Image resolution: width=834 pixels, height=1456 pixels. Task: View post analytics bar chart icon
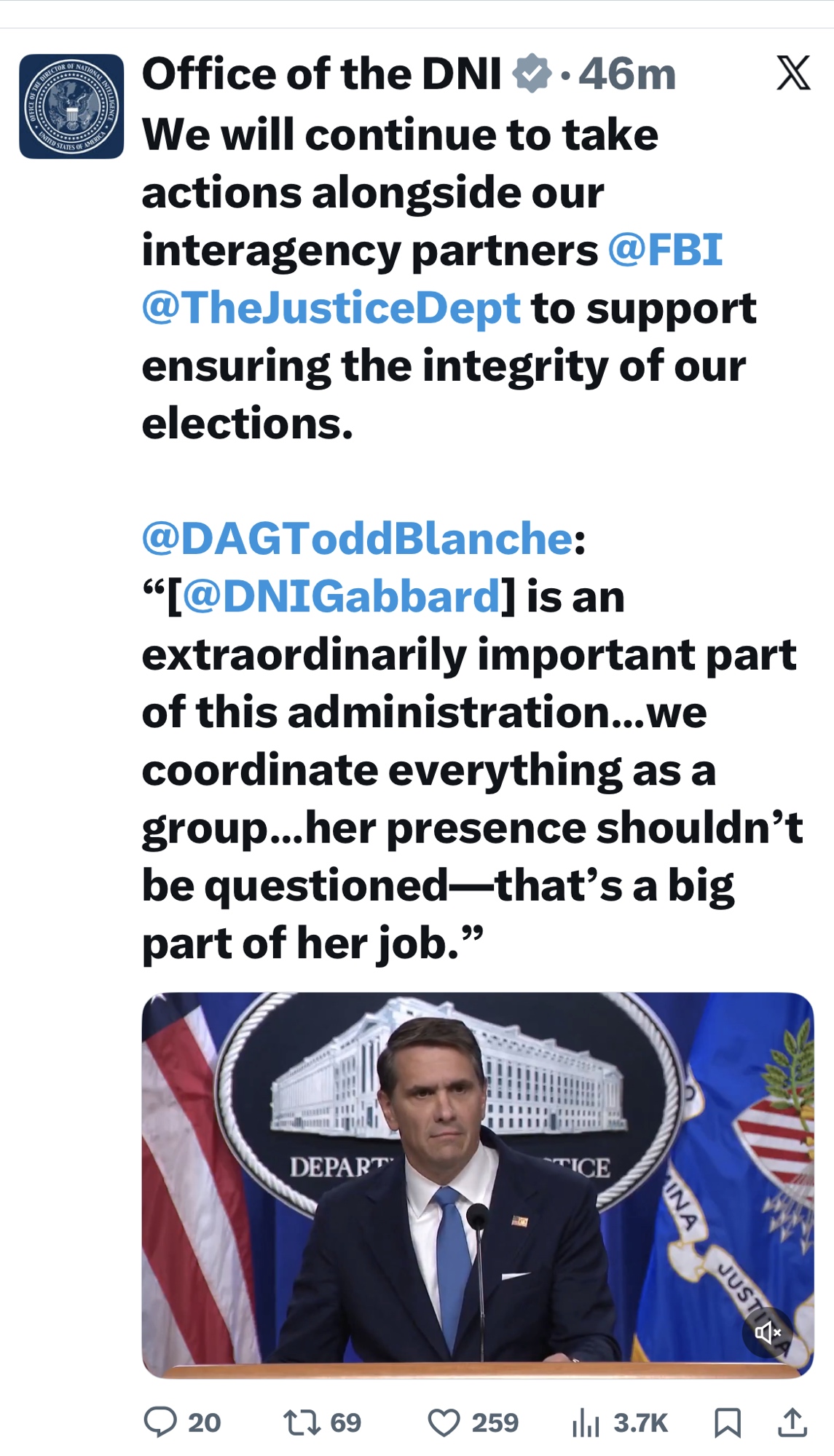pyautogui.click(x=586, y=1422)
